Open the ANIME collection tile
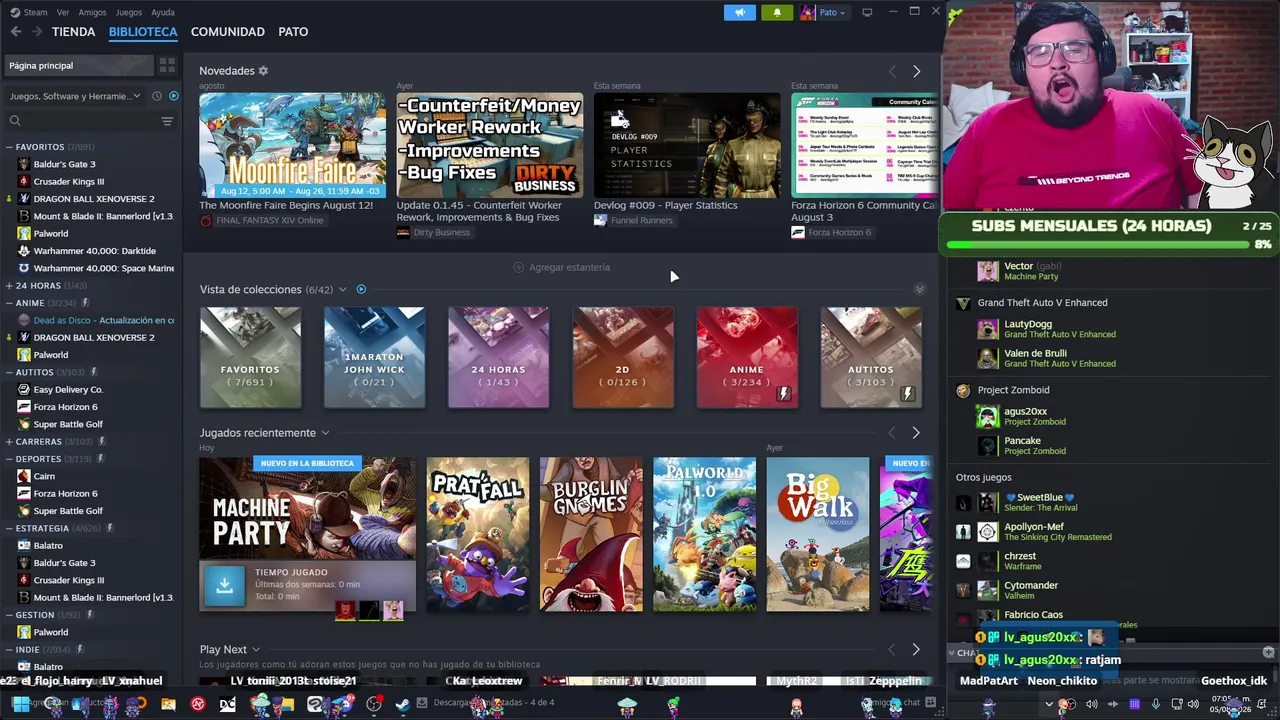The height and width of the screenshot is (720, 1280). click(747, 357)
